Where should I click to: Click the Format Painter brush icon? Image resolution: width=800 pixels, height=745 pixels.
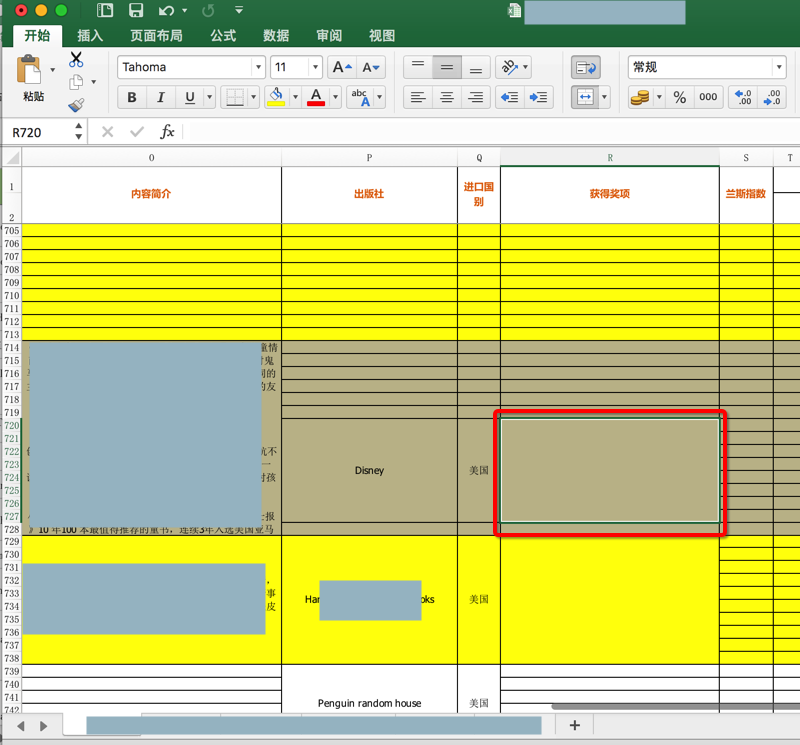76,105
